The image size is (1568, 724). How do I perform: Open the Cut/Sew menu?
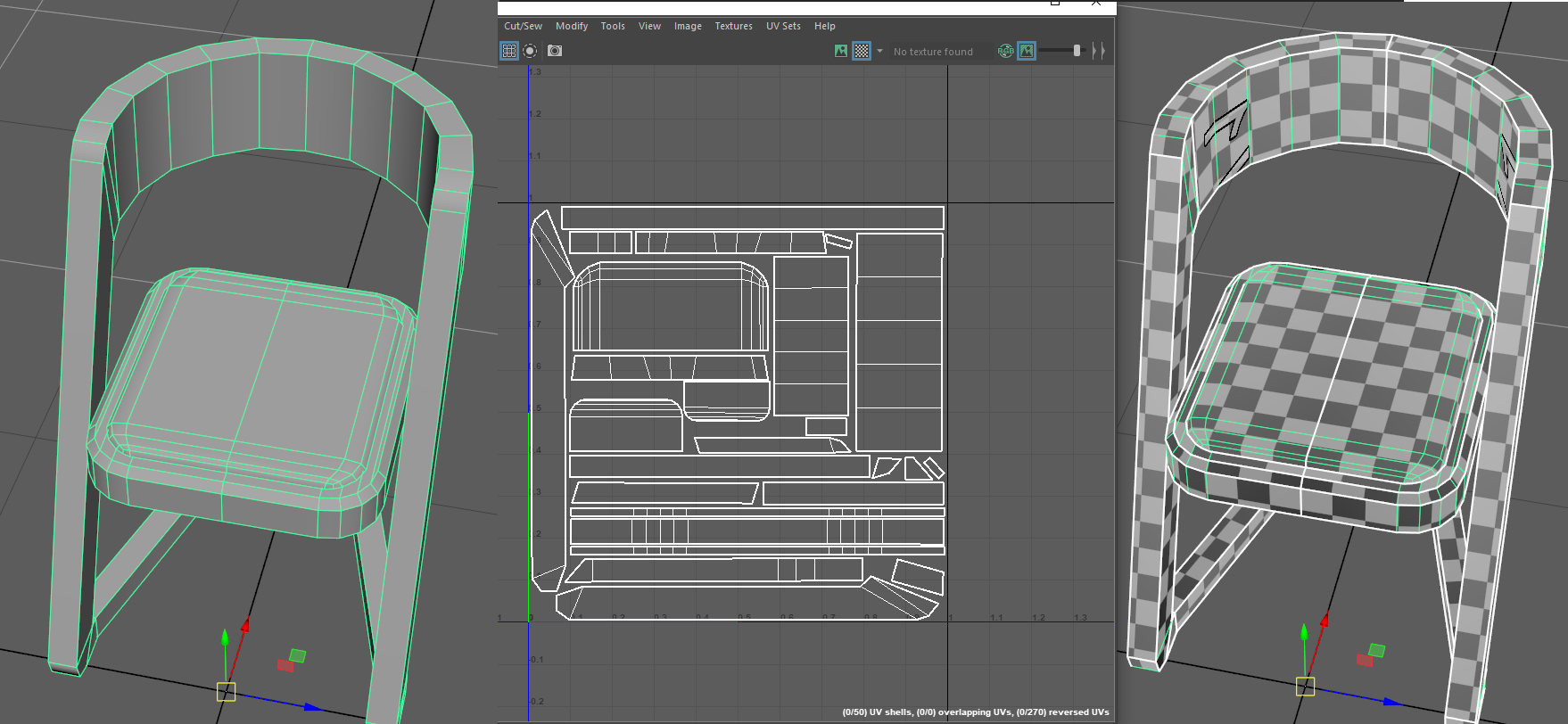pos(523,26)
